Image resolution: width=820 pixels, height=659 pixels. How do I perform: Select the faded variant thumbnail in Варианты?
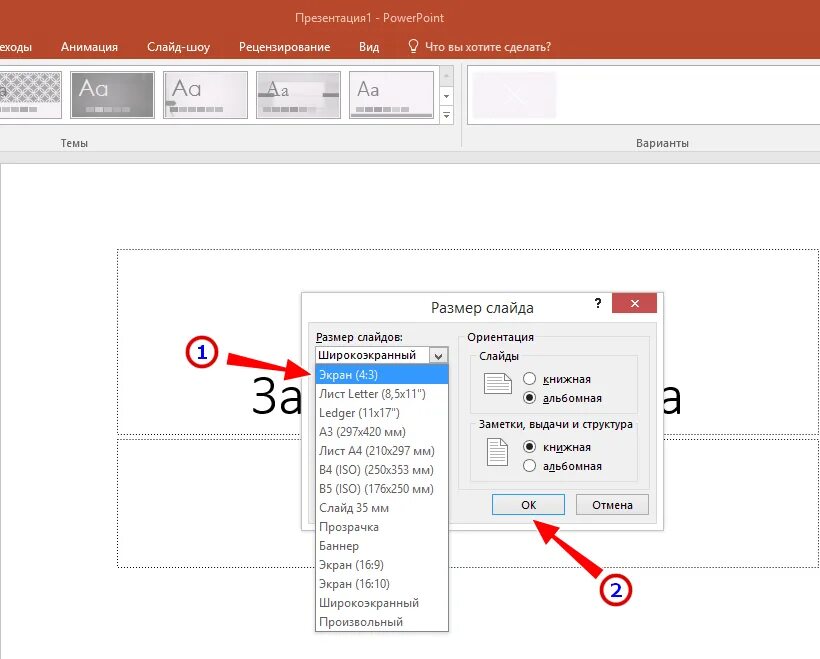(514, 95)
